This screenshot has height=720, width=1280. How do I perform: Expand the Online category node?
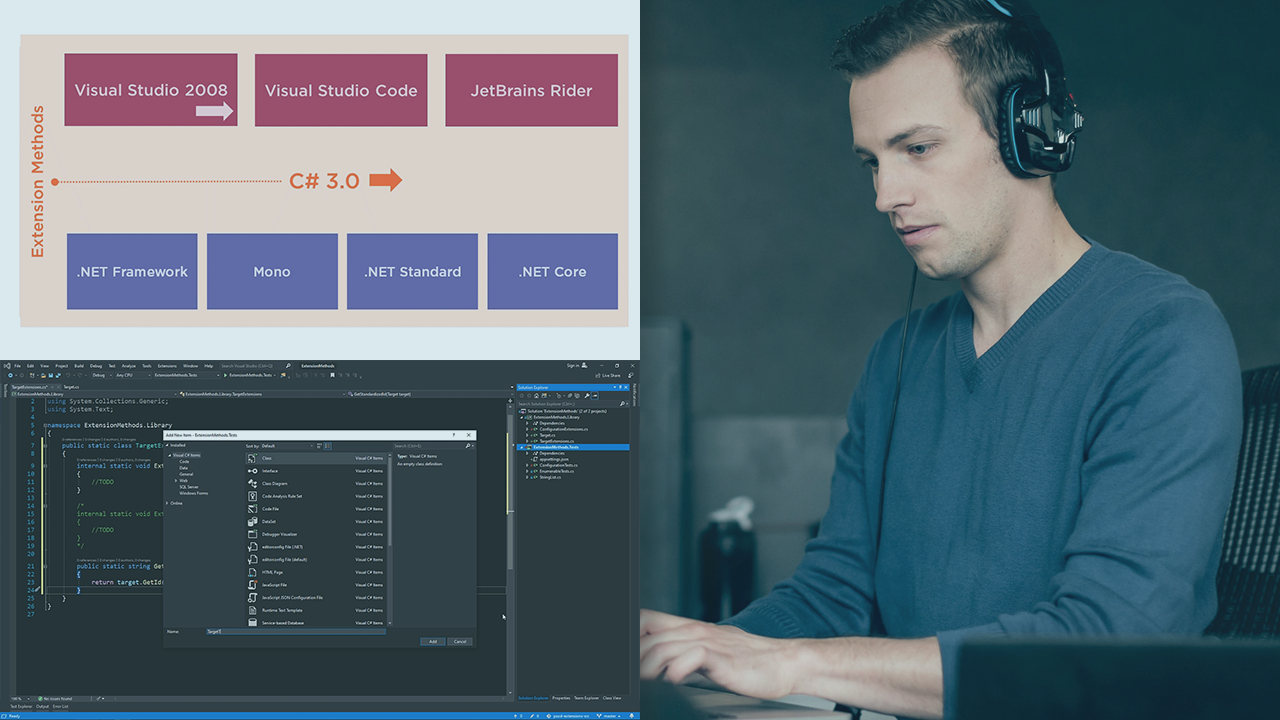pyautogui.click(x=168, y=503)
